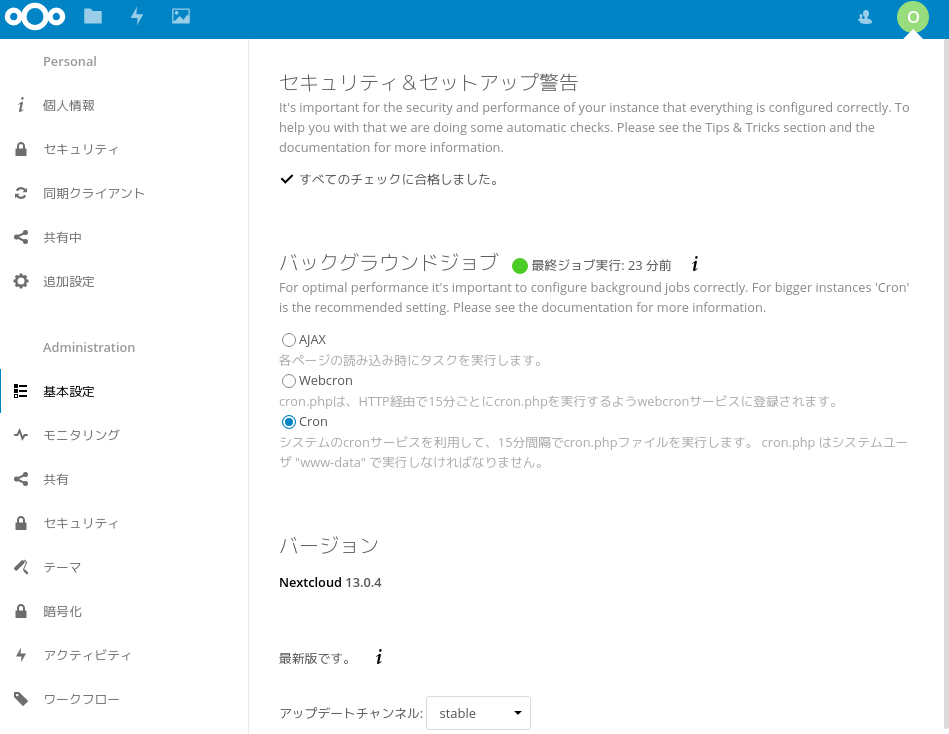Select the Cron radio button
949x734 pixels.
pos(289,422)
